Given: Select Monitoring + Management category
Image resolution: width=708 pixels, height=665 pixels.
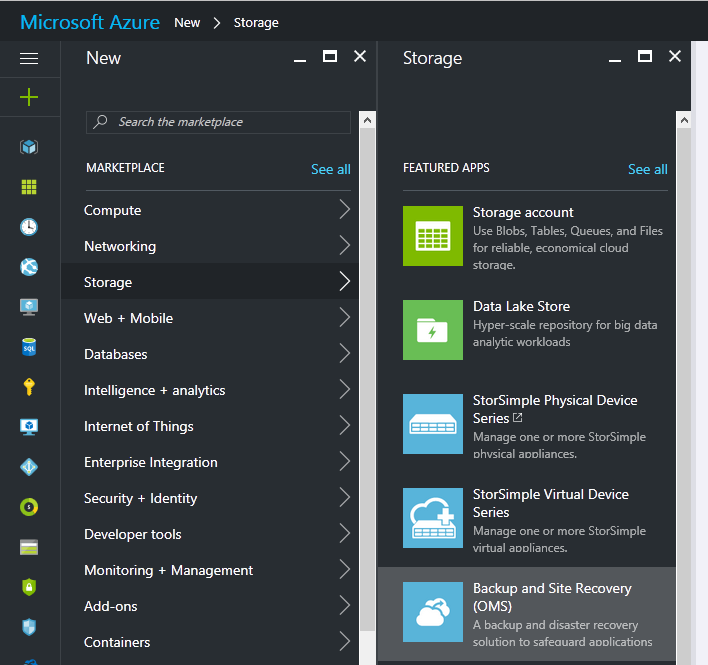Looking at the screenshot, I should pyautogui.click(x=210, y=570).
